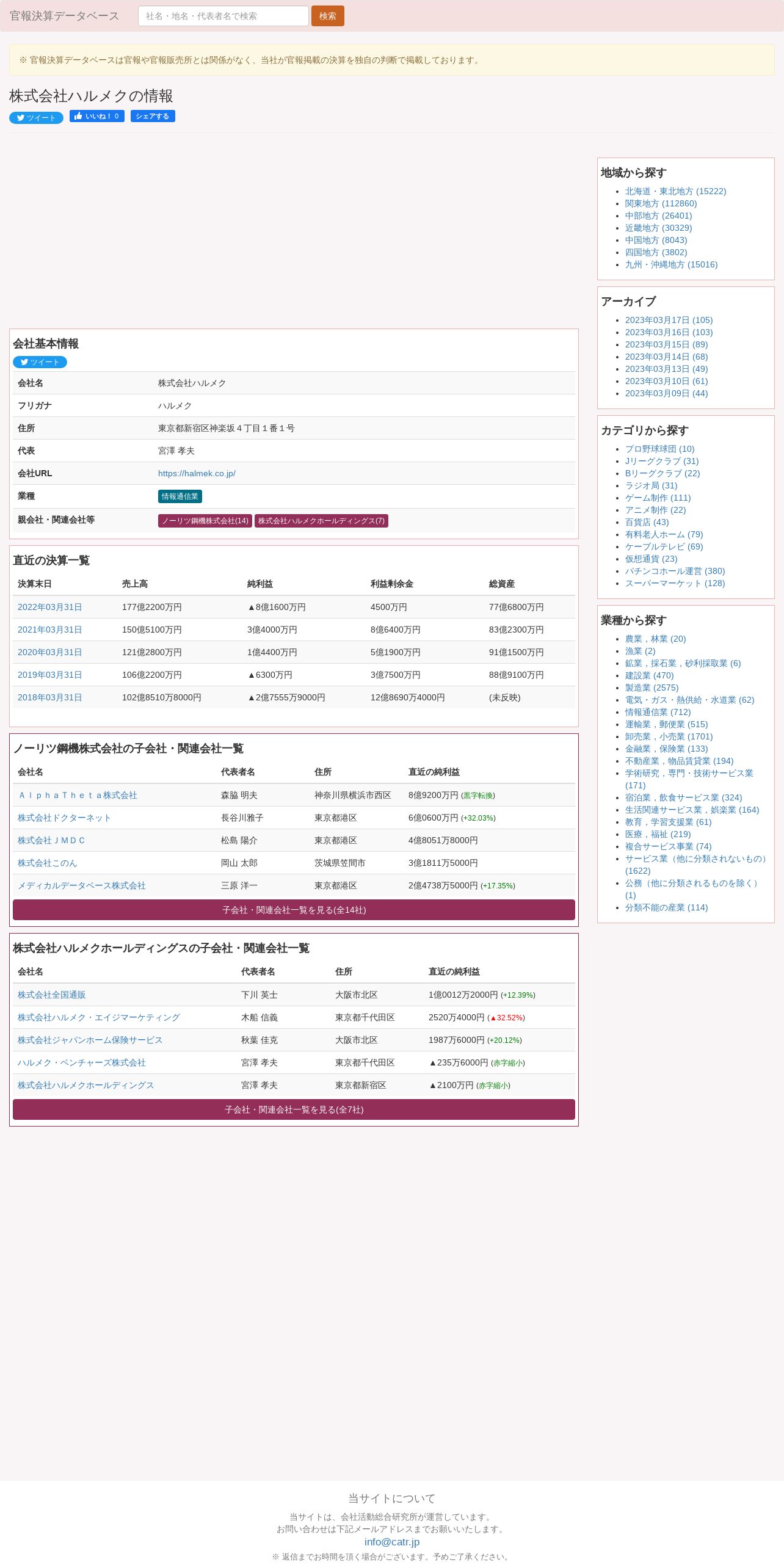Open the 2021年03月31日 settlement
This screenshot has height=1568, width=784.
point(49,630)
